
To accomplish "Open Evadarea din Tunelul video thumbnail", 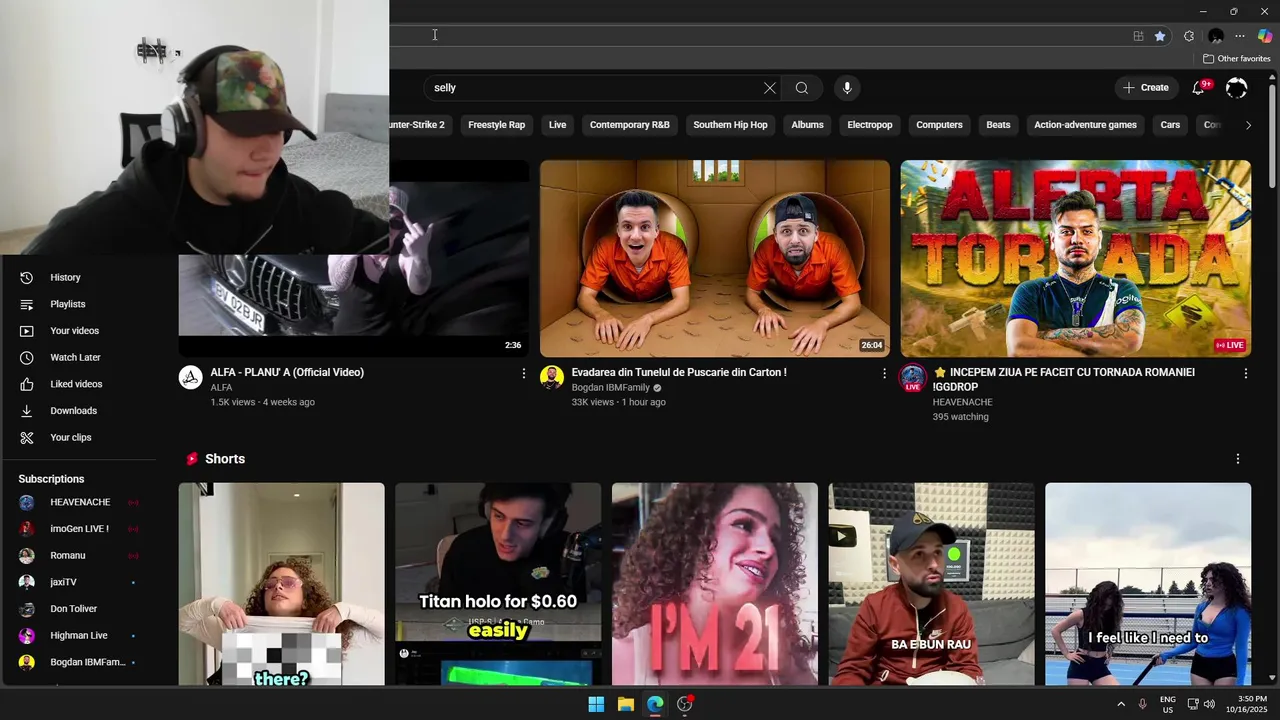I will coord(715,258).
